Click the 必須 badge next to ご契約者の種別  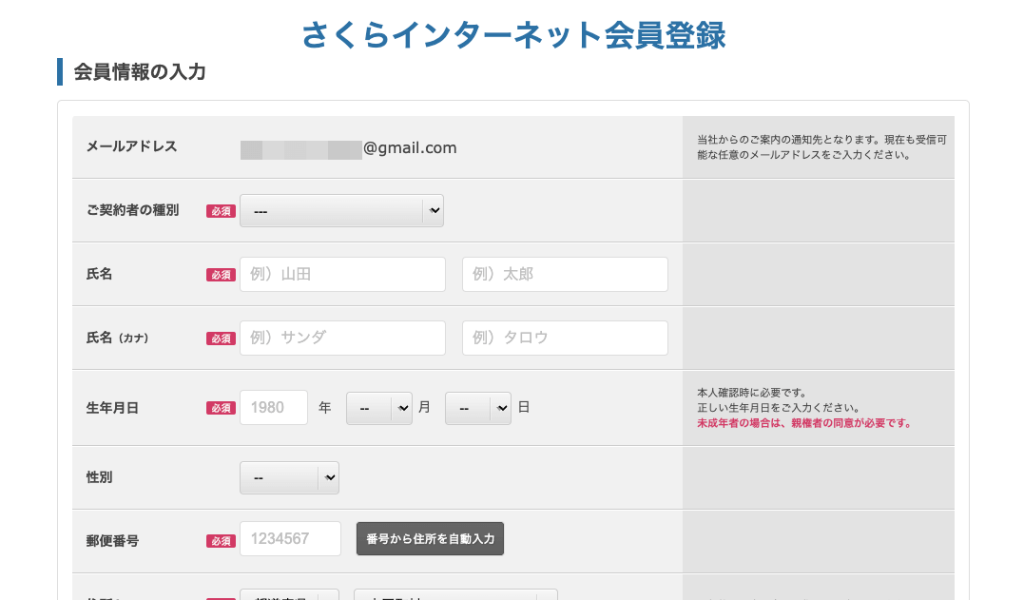[221, 211]
